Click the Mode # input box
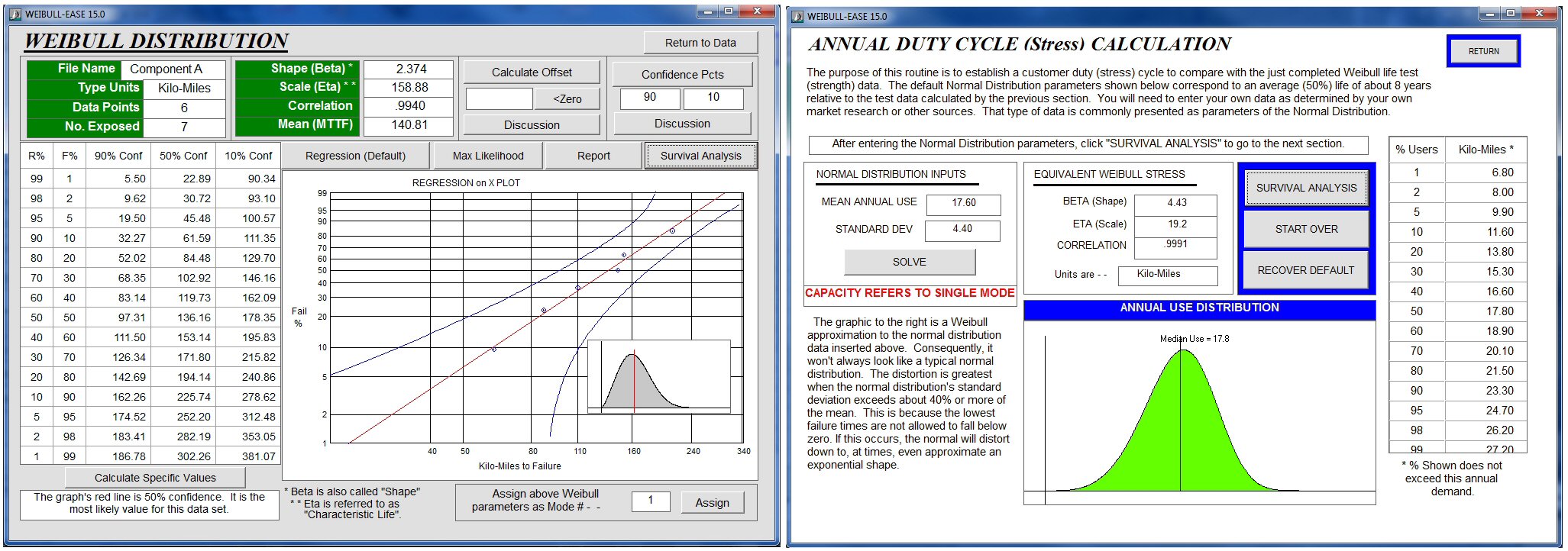The image size is (1568, 551). [651, 501]
